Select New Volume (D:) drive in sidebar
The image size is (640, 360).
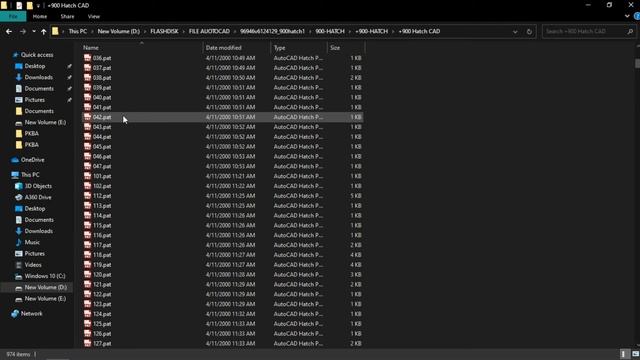pyautogui.click(x=45, y=287)
